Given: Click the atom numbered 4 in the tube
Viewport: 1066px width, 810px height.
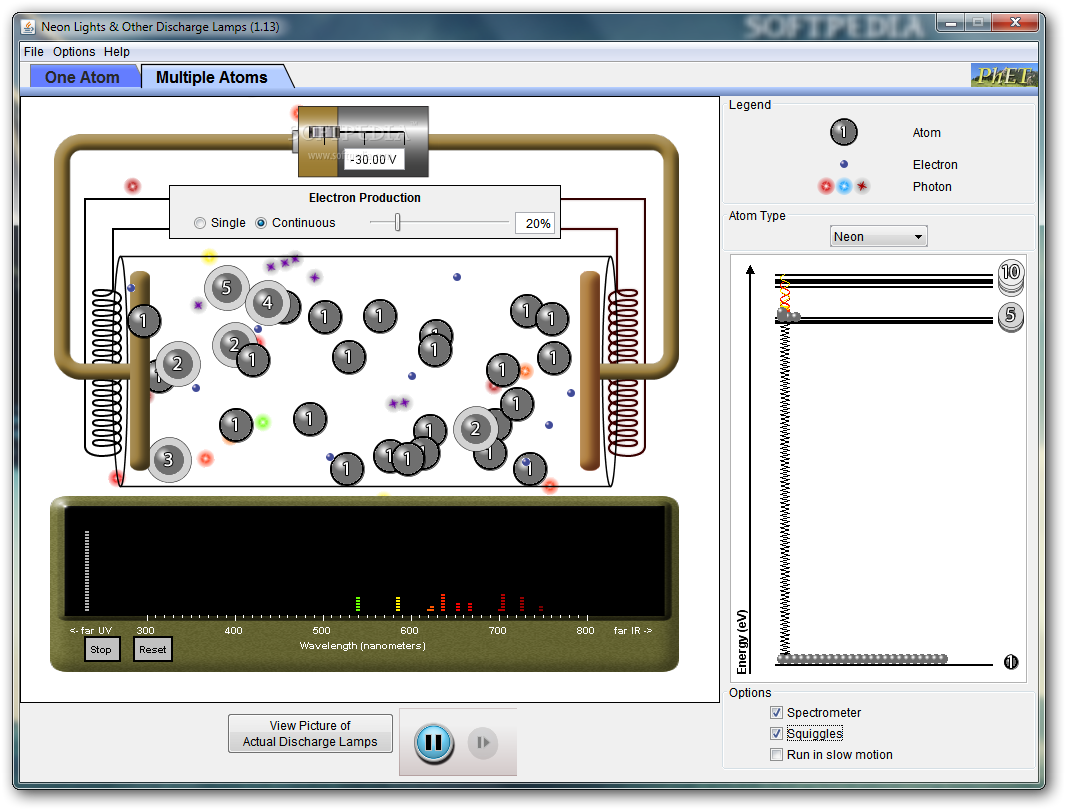Looking at the screenshot, I should pyautogui.click(x=267, y=303).
